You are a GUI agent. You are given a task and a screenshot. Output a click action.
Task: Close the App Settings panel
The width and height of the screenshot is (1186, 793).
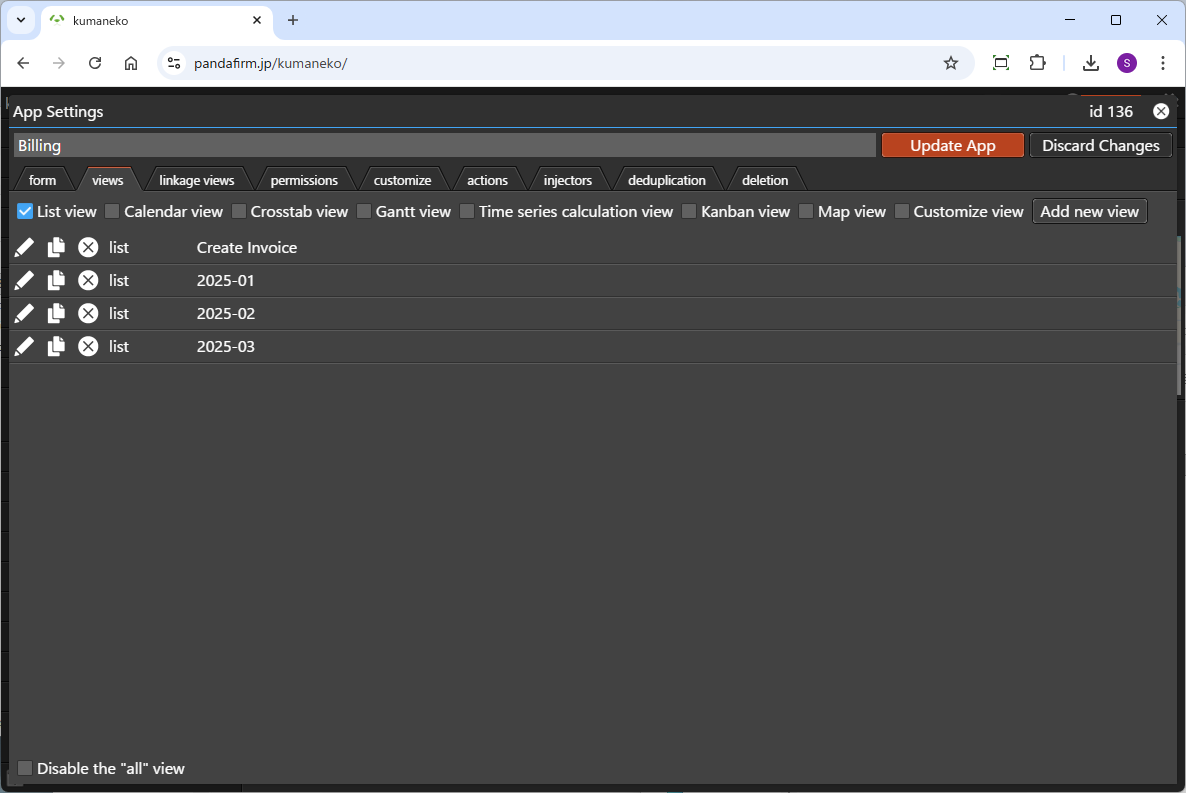tap(1160, 112)
